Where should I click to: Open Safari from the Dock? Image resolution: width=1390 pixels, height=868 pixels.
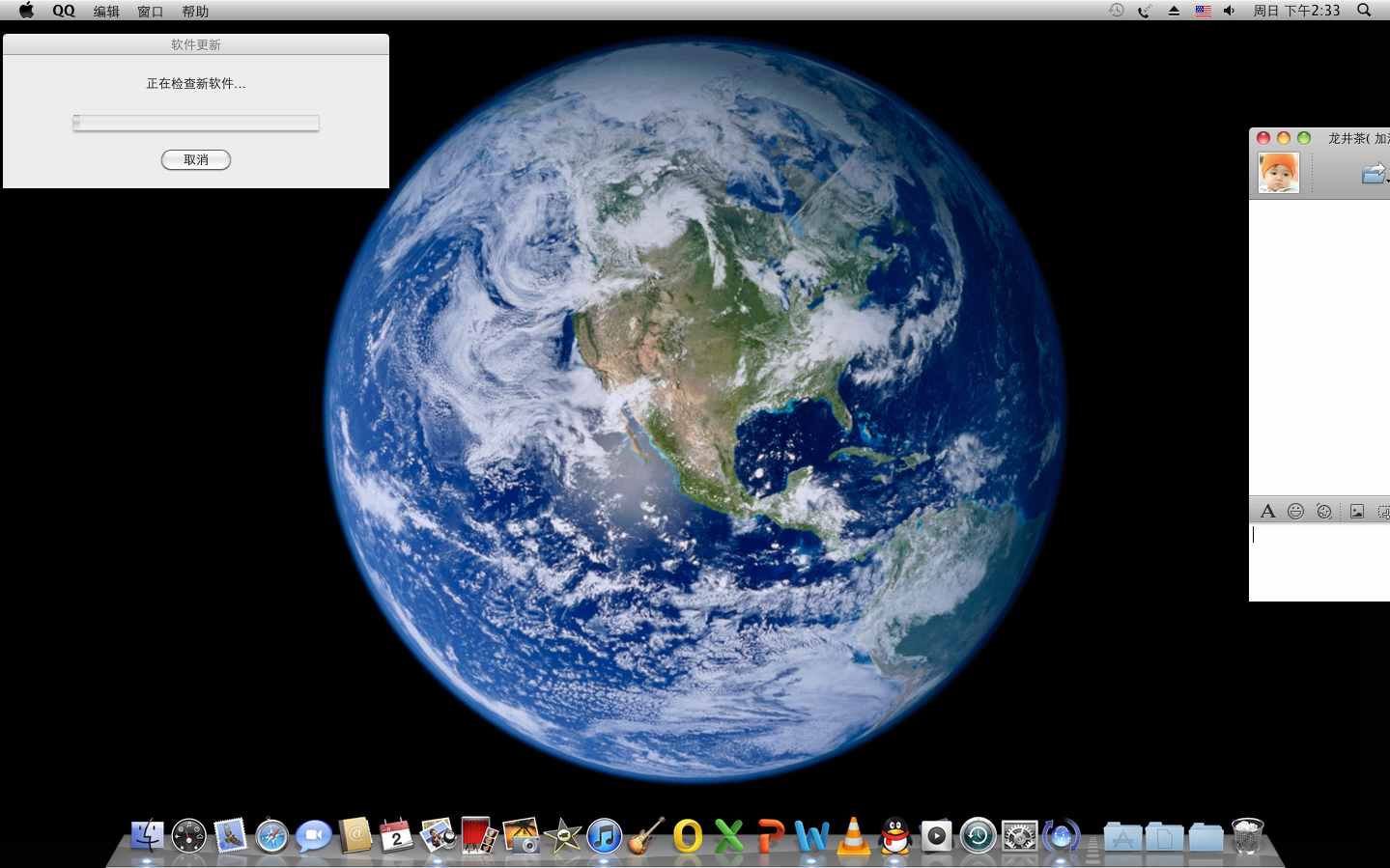click(x=272, y=836)
